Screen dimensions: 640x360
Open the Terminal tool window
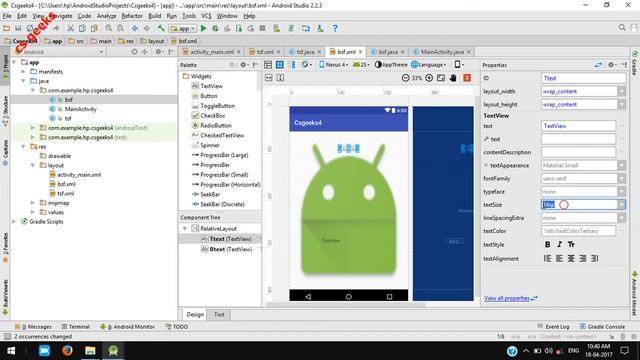[76, 327]
